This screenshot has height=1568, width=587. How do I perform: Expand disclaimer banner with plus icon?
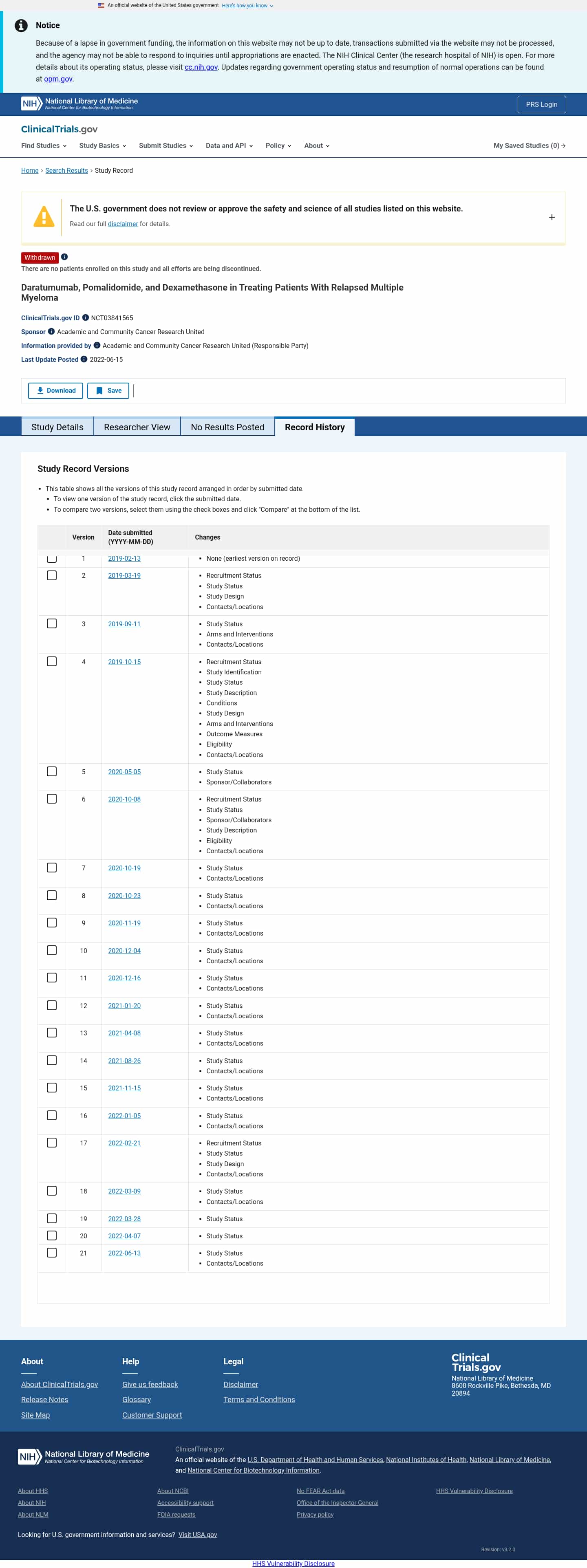(552, 217)
